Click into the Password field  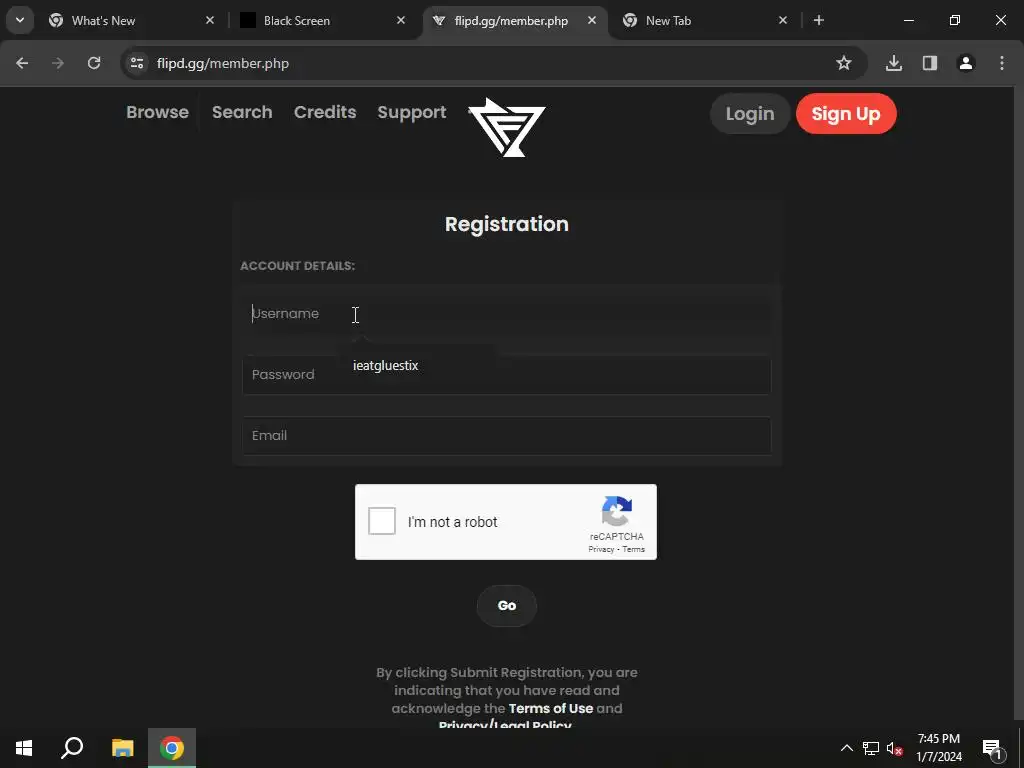click(x=507, y=375)
